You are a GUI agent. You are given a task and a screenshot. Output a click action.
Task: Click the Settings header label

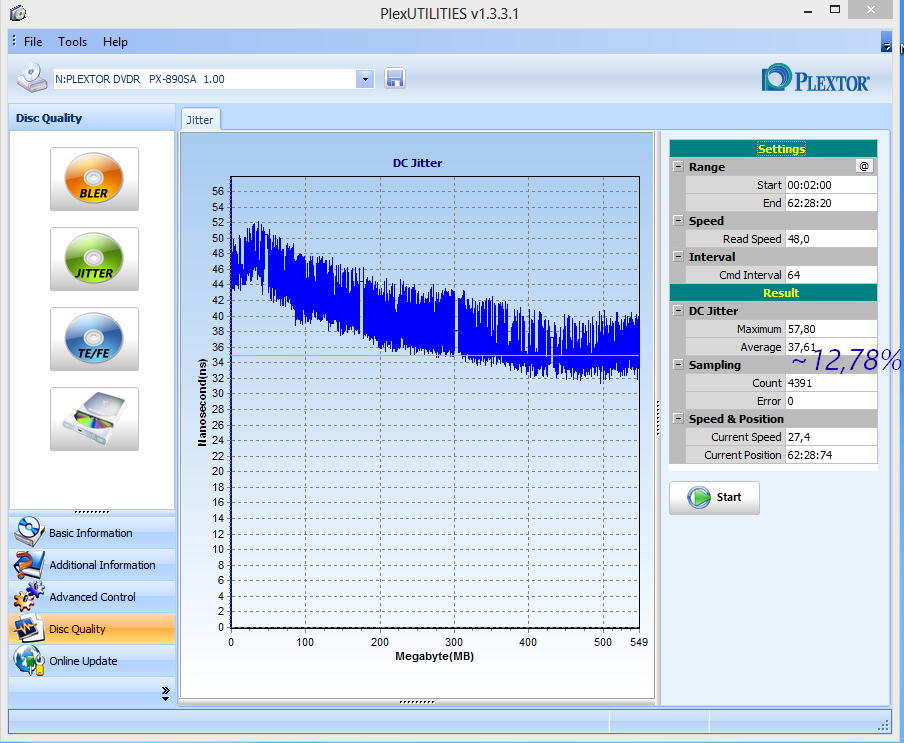click(x=781, y=149)
